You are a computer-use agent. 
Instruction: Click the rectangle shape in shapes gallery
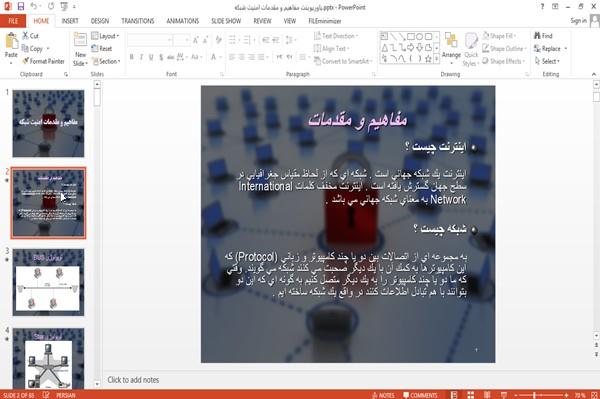(411, 37)
